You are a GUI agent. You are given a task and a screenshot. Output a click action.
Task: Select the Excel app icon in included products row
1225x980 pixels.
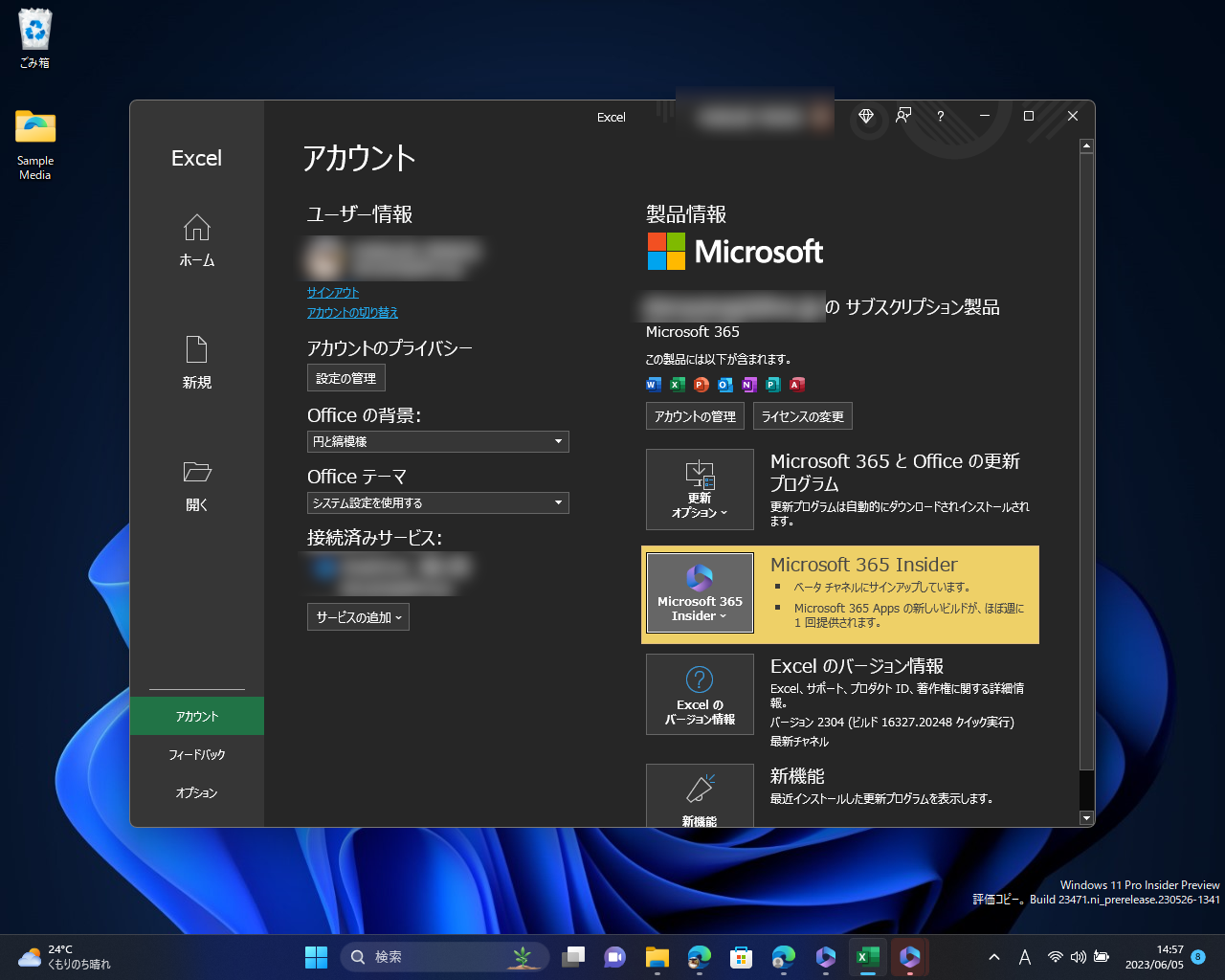tap(677, 385)
